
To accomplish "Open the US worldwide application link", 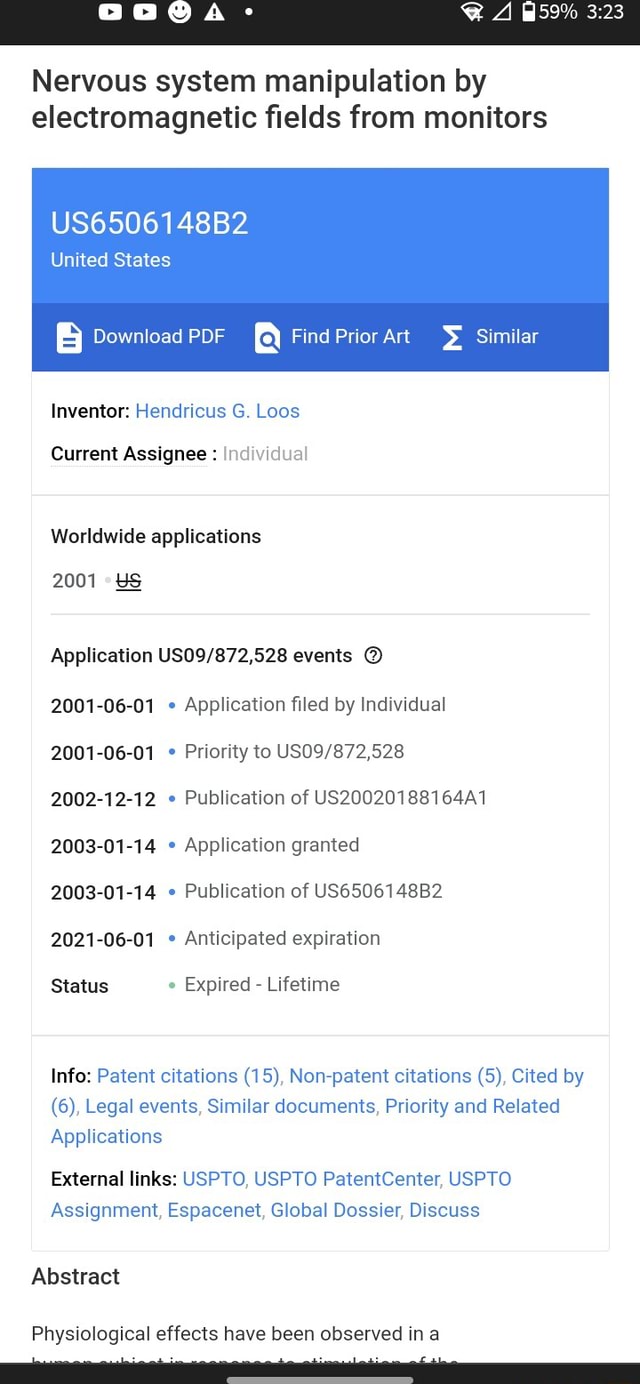I will coord(128,581).
